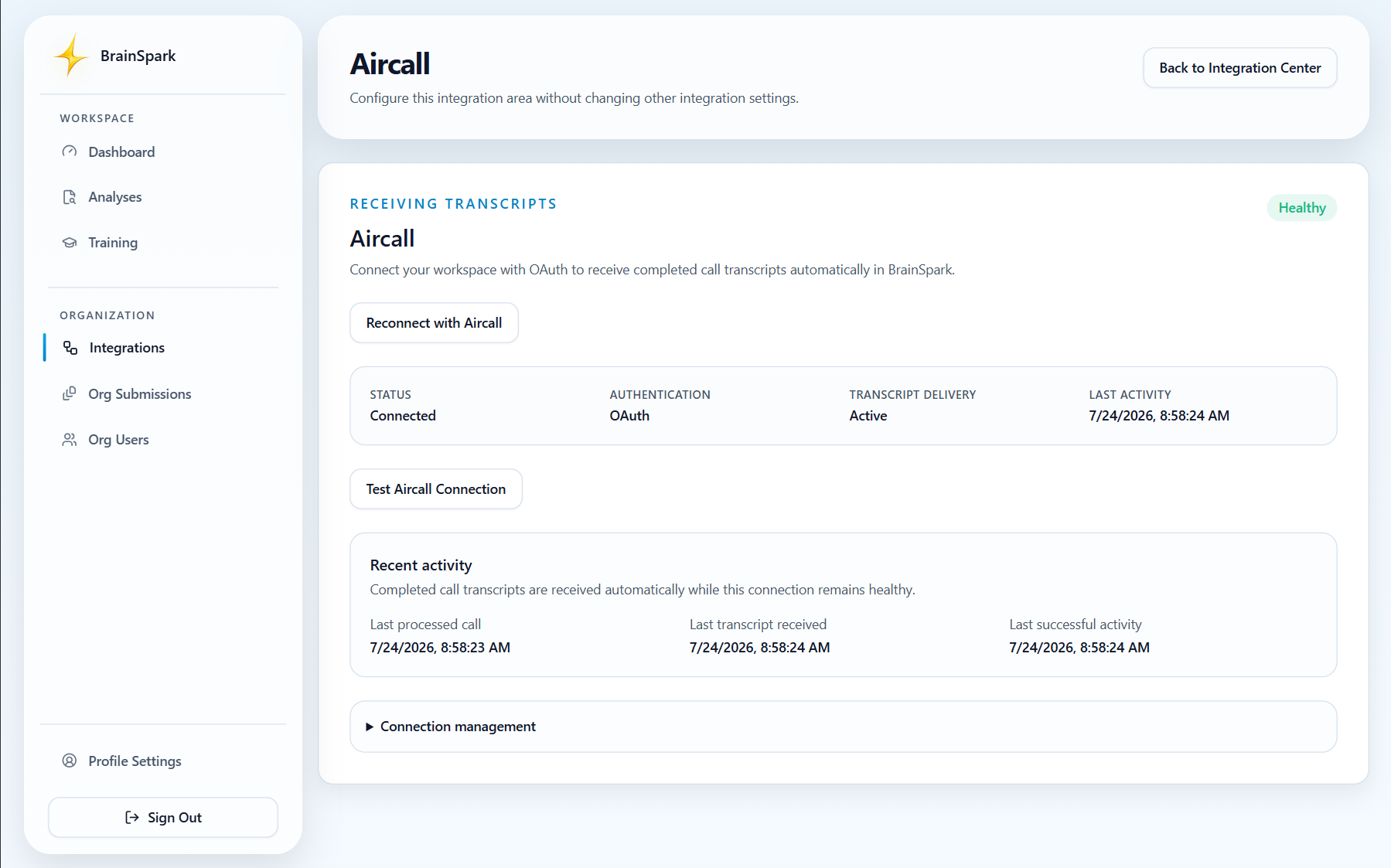Click the WORKSPACE section label
Viewport: 1391px width, 868px height.
(97, 118)
